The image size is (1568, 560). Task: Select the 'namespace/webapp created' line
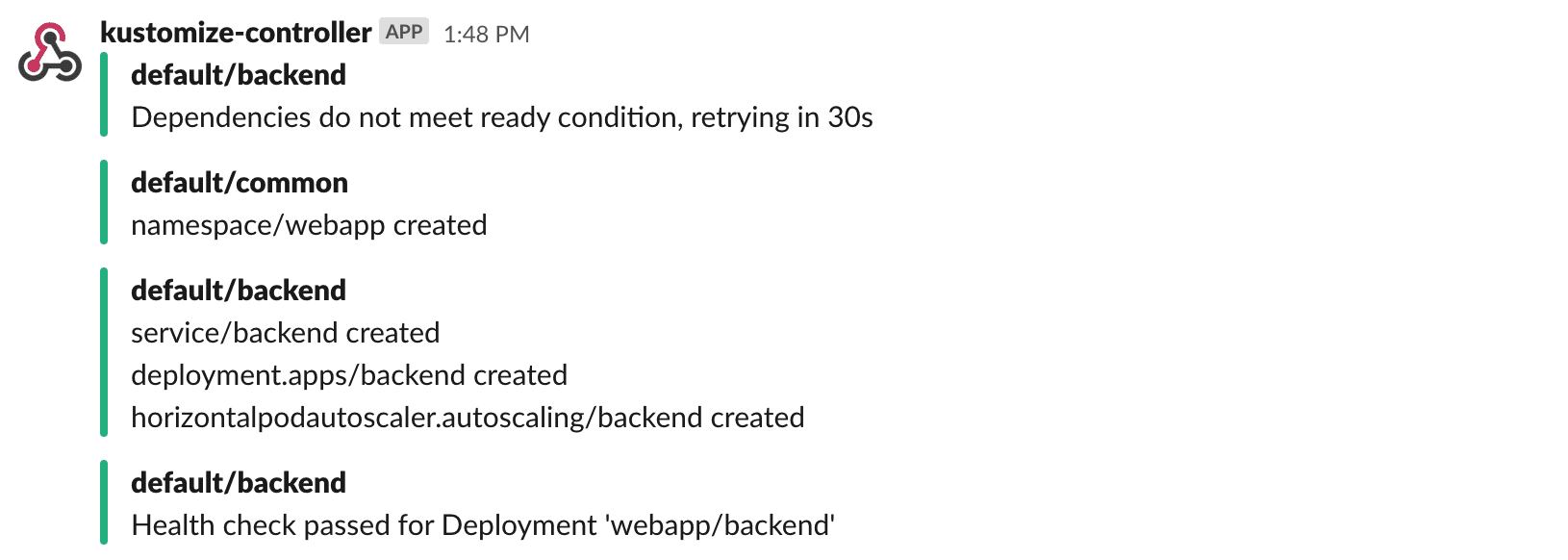(309, 225)
